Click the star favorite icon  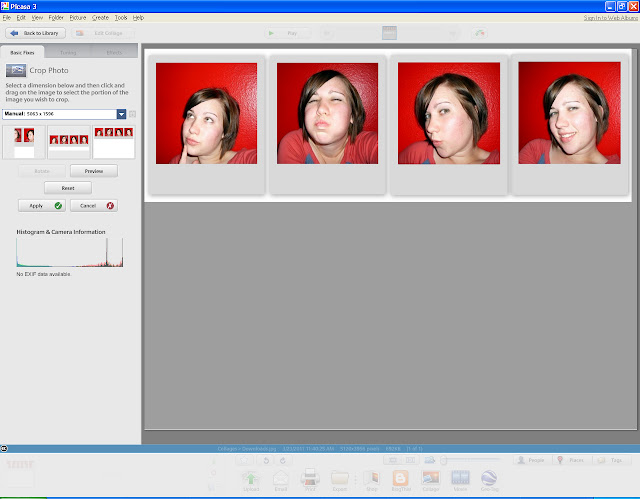coord(244,460)
